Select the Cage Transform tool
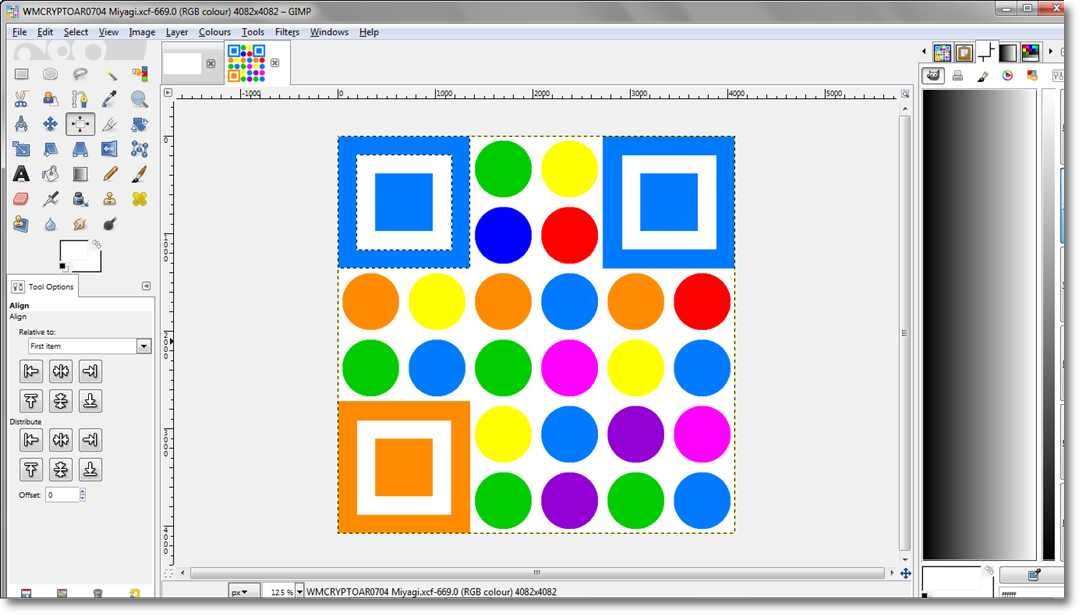This screenshot has height=615, width=1080. point(139,149)
